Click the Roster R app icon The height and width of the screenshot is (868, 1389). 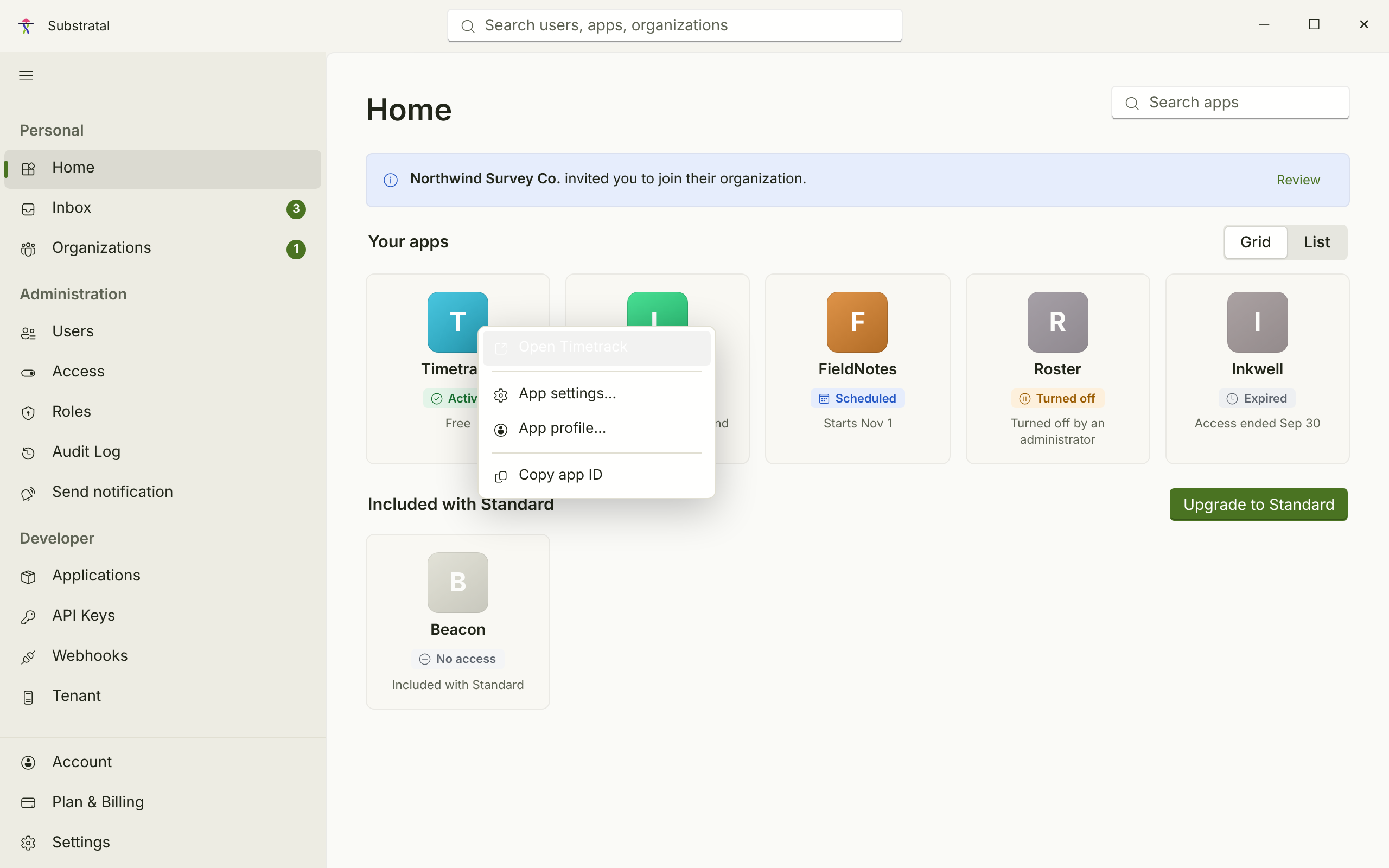coord(1057,322)
